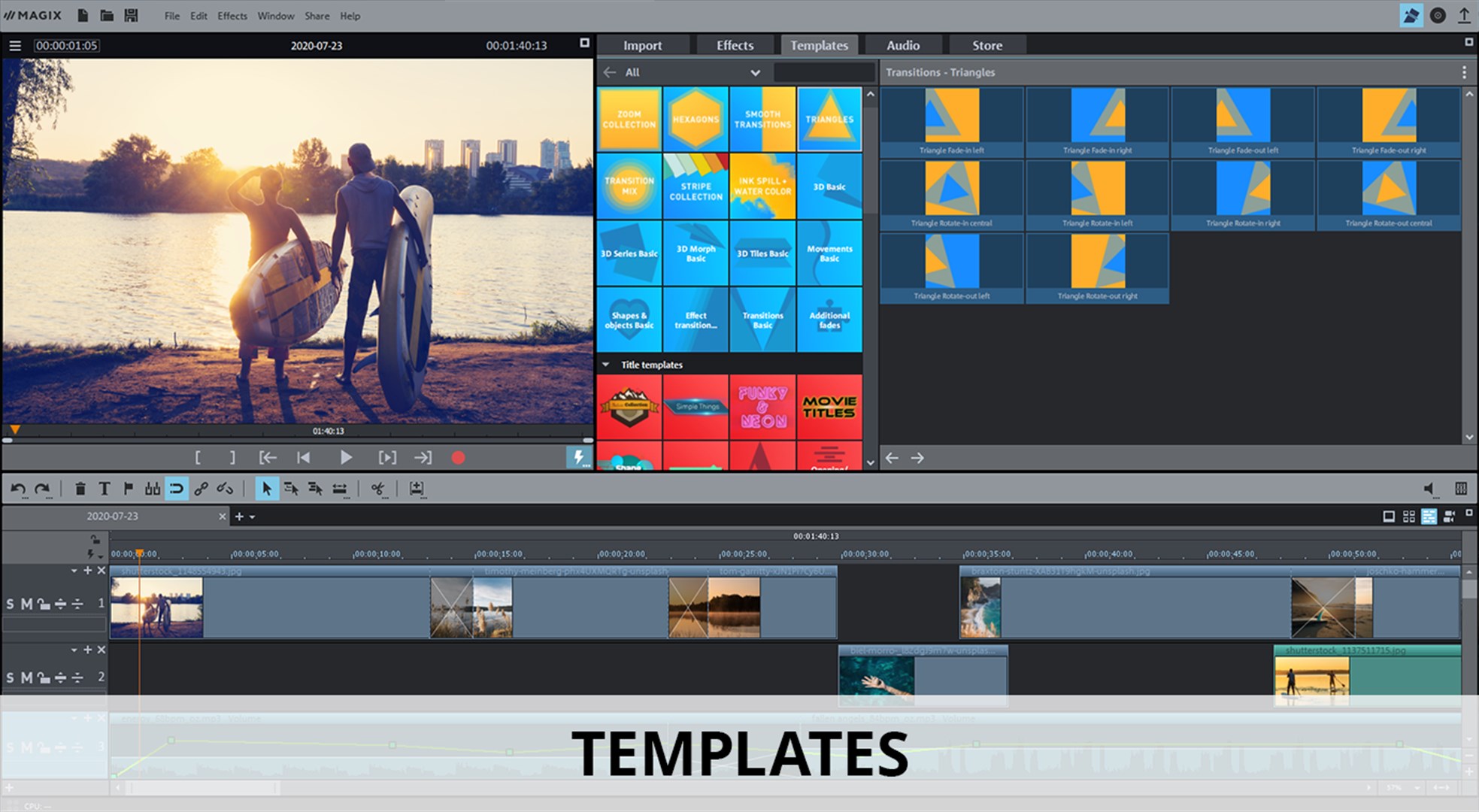Image resolution: width=1479 pixels, height=812 pixels.
Task: Switch to the Audio tab
Action: [x=902, y=45]
